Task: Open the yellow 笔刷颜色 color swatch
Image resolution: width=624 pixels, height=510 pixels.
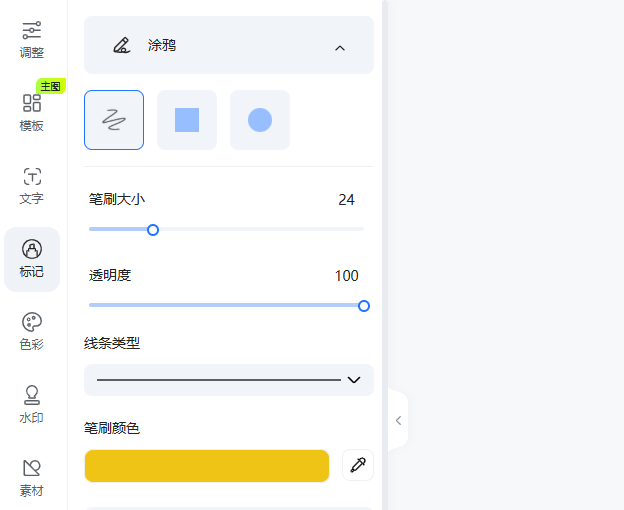Action: click(x=207, y=466)
